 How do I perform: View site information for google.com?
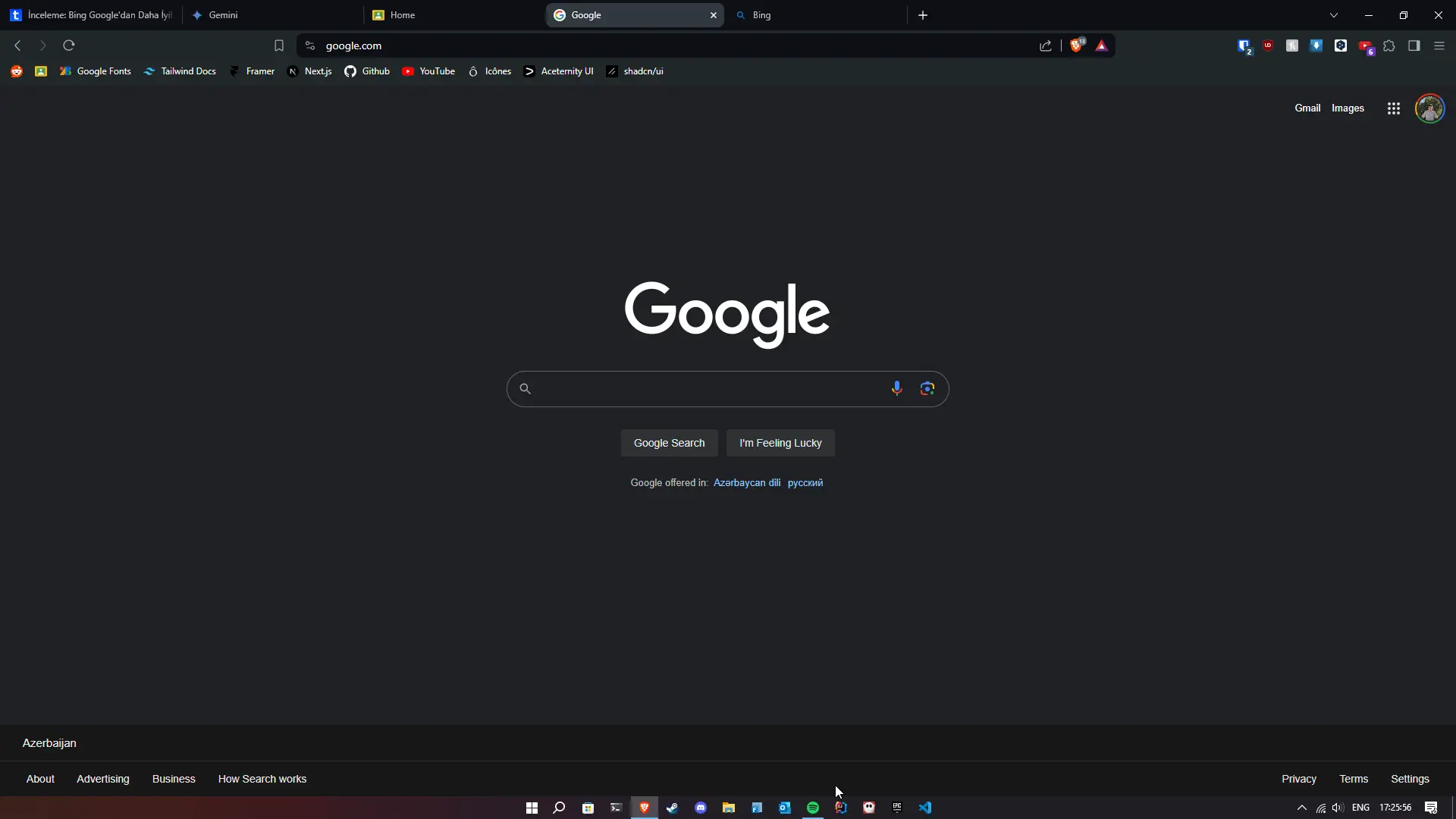[x=309, y=45]
